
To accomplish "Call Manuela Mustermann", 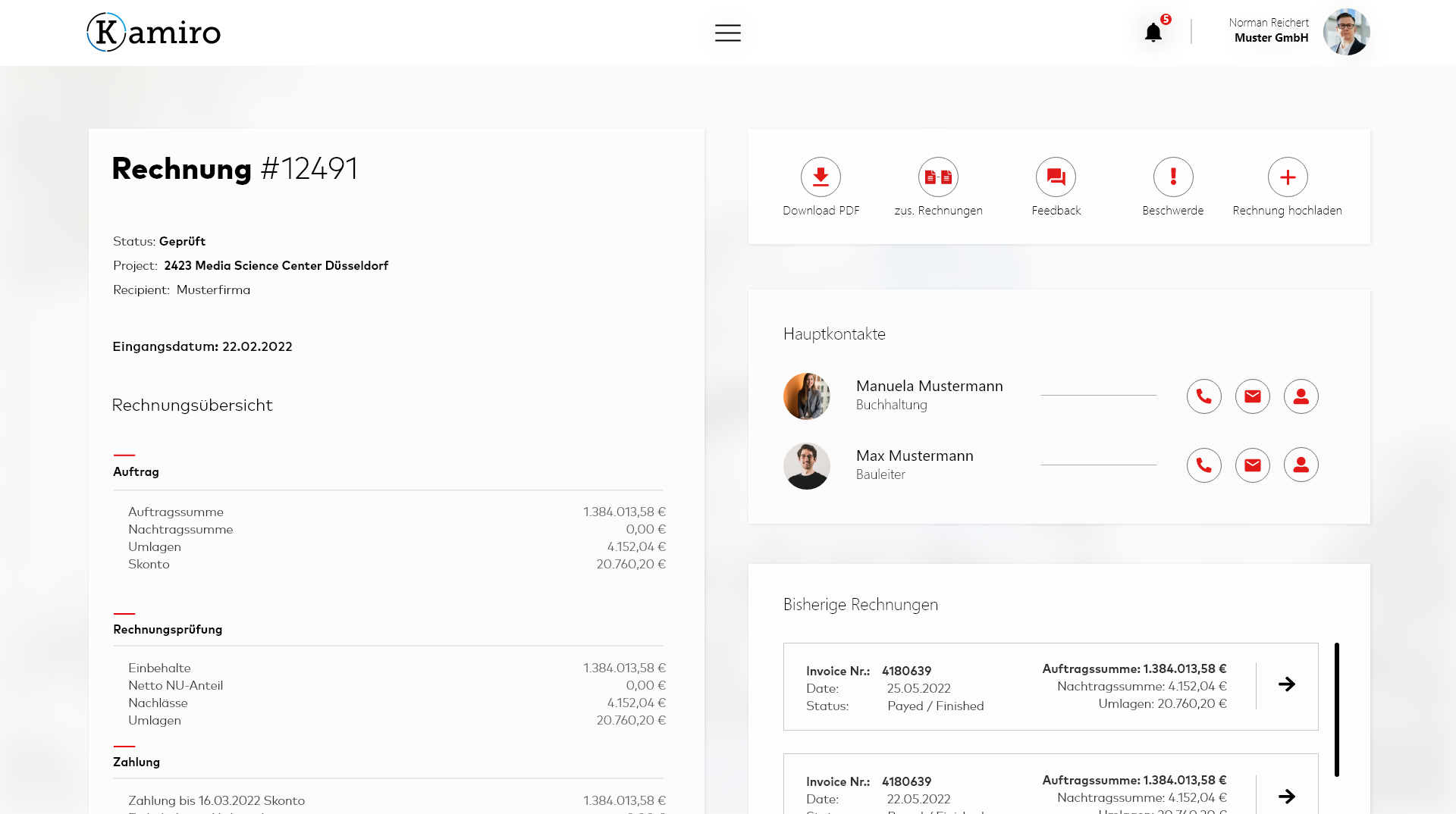I will (1204, 396).
